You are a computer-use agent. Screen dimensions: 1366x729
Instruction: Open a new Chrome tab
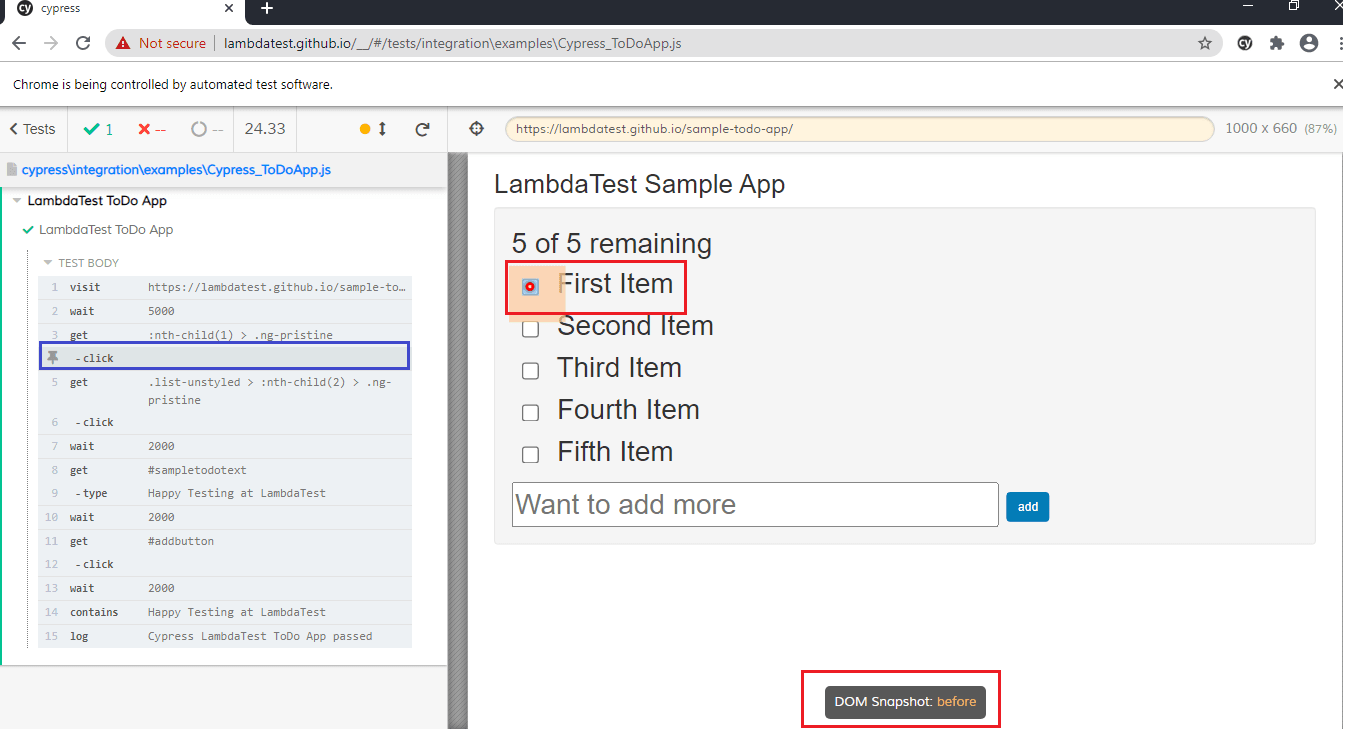267,9
